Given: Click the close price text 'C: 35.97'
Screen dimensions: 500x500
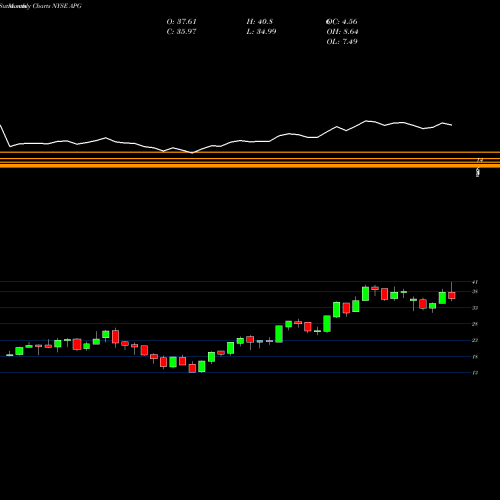Looking at the screenshot, I should click(182, 32).
